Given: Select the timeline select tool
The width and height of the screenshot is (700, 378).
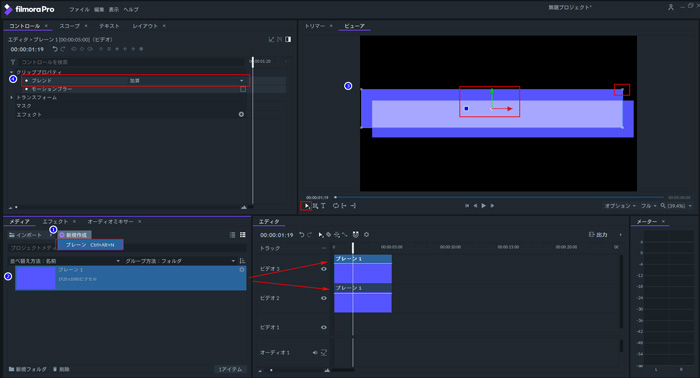Looking at the screenshot, I should tap(321, 235).
